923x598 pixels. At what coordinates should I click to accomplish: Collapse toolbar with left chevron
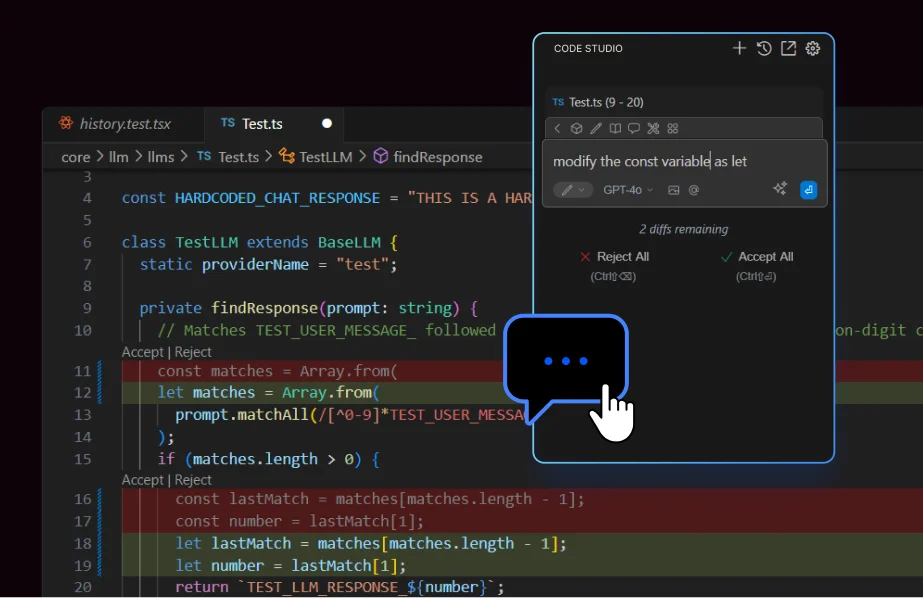(x=557, y=128)
